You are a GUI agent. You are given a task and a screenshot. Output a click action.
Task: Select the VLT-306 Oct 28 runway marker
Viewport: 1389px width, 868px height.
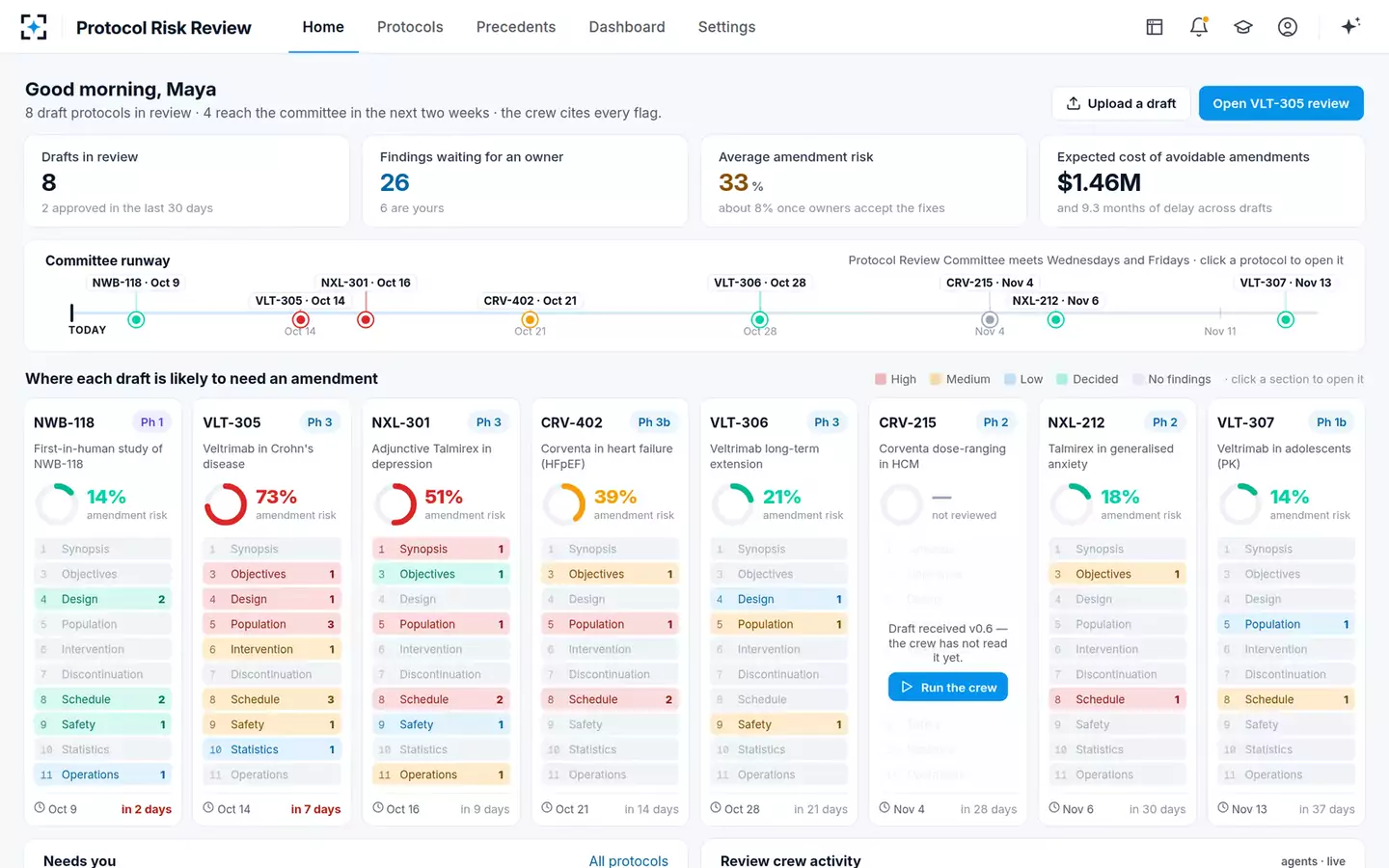(760, 319)
